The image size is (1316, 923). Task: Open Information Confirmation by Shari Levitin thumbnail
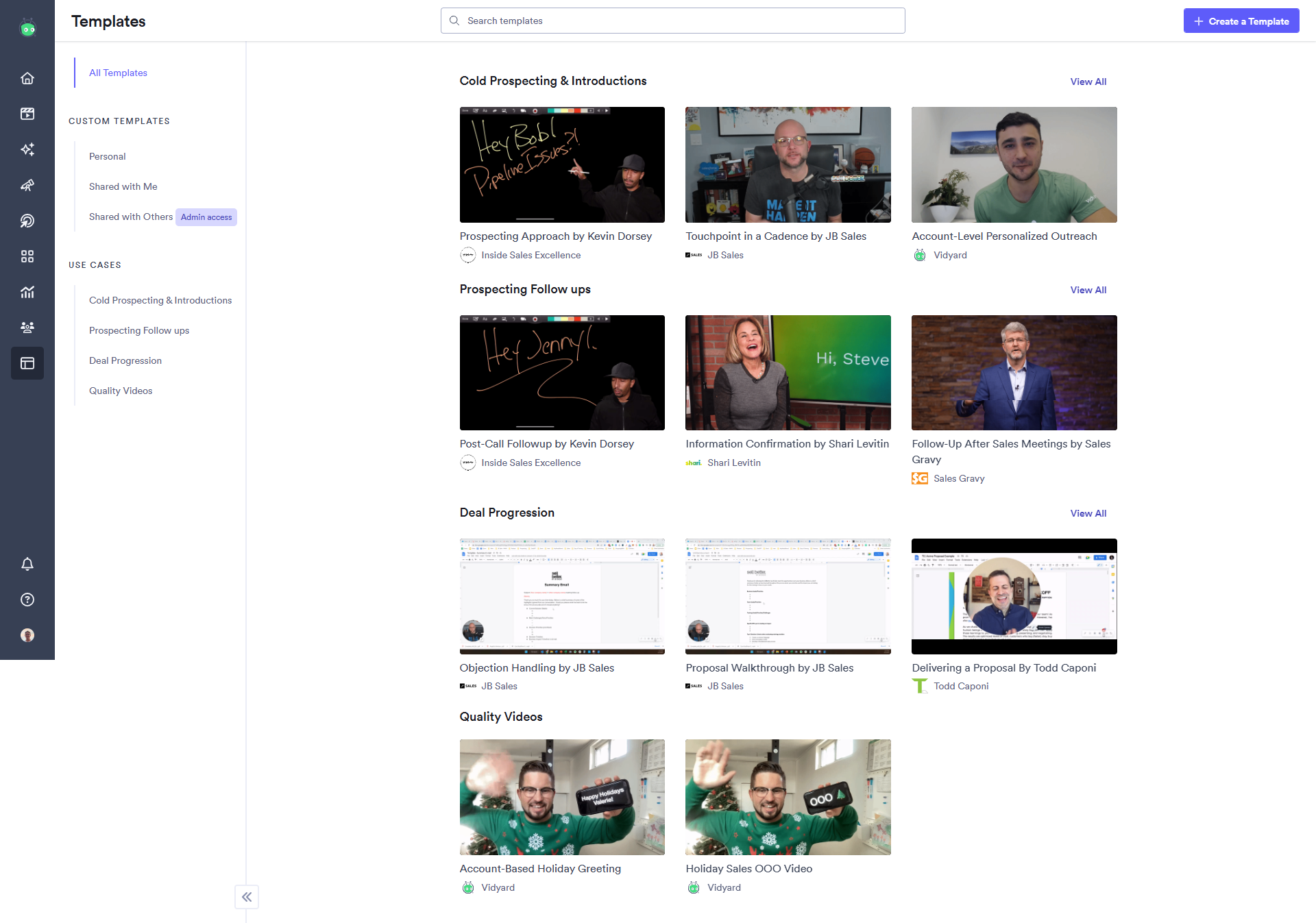coord(788,373)
